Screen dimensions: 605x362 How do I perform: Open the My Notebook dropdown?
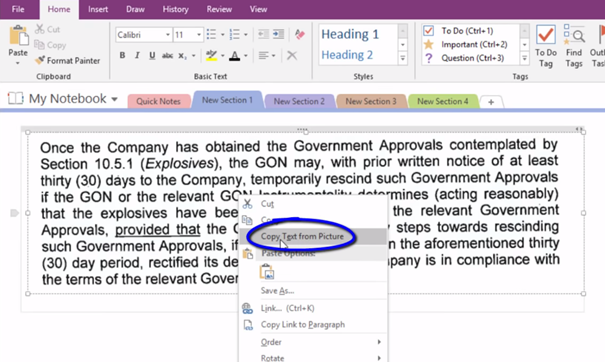click(x=114, y=99)
